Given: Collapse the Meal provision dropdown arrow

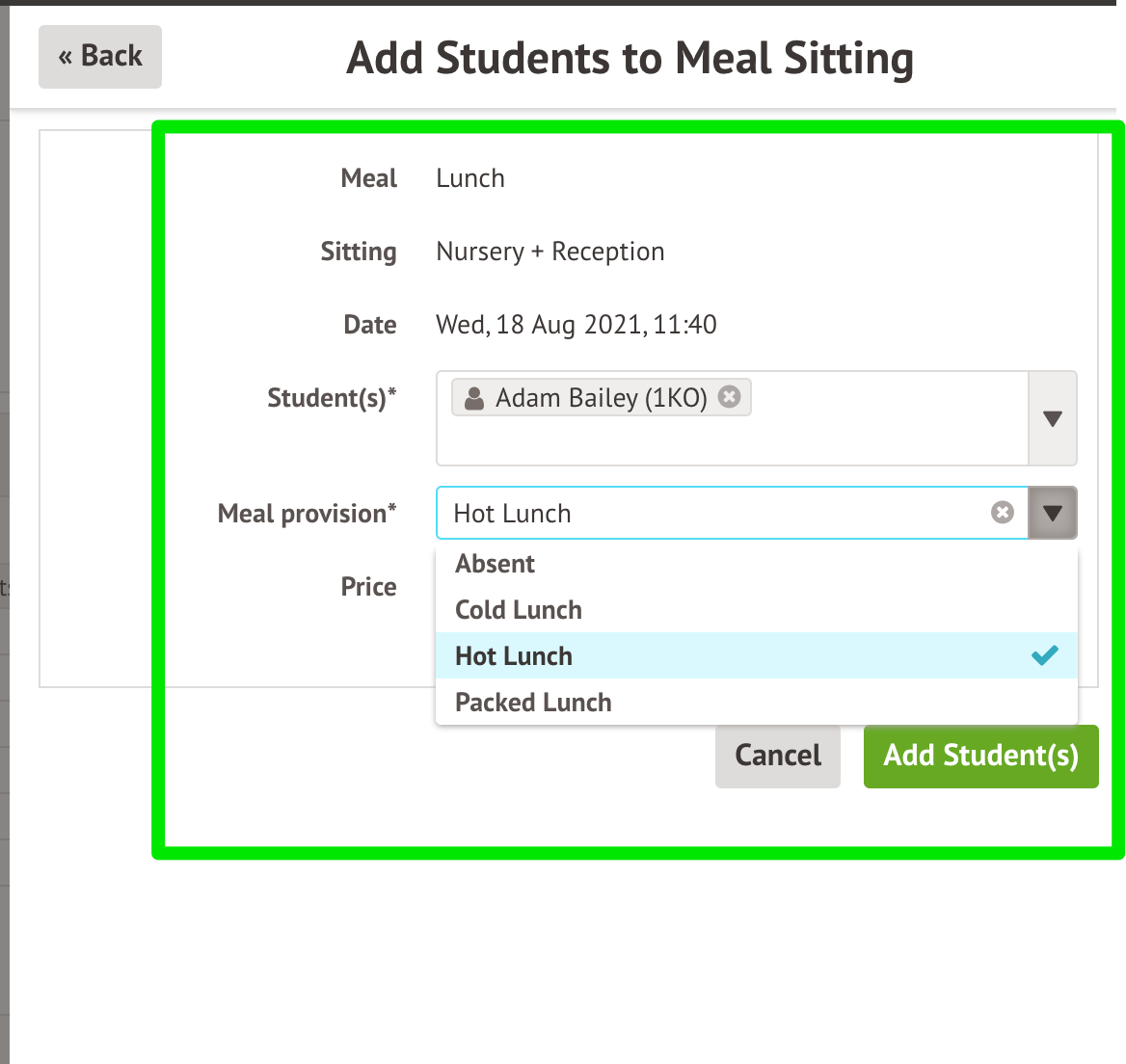Looking at the screenshot, I should click(1053, 513).
